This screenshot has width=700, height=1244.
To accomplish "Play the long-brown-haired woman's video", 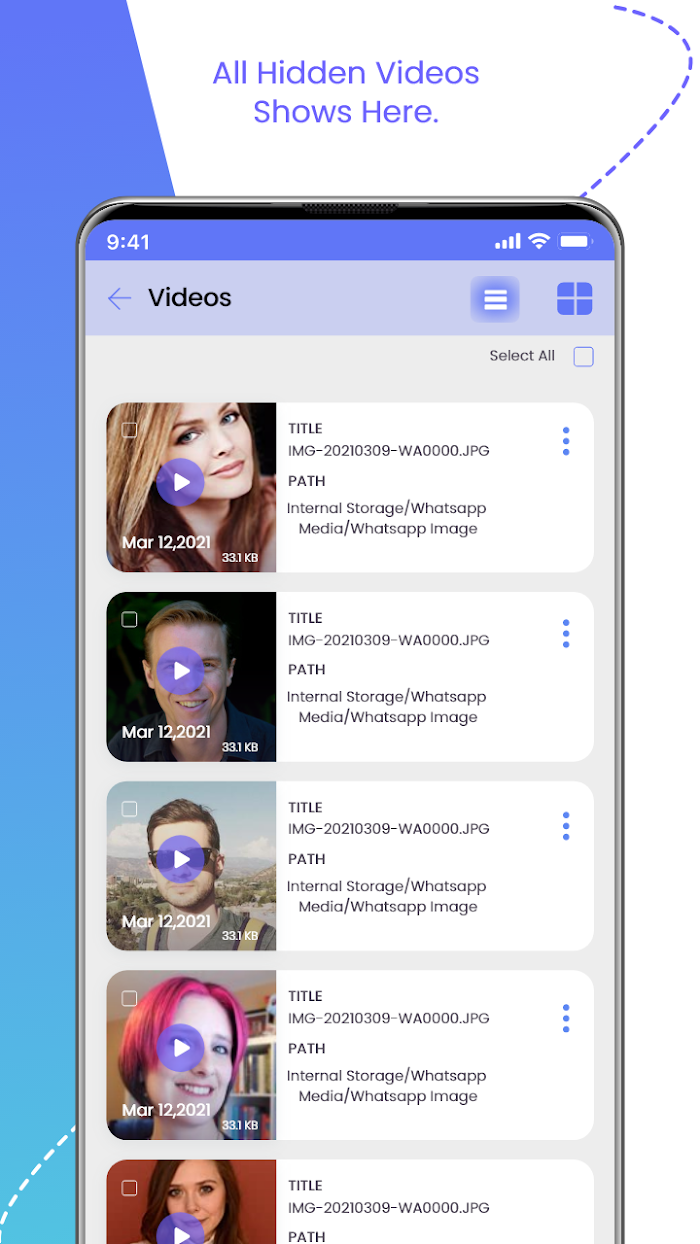I will tap(181, 483).
